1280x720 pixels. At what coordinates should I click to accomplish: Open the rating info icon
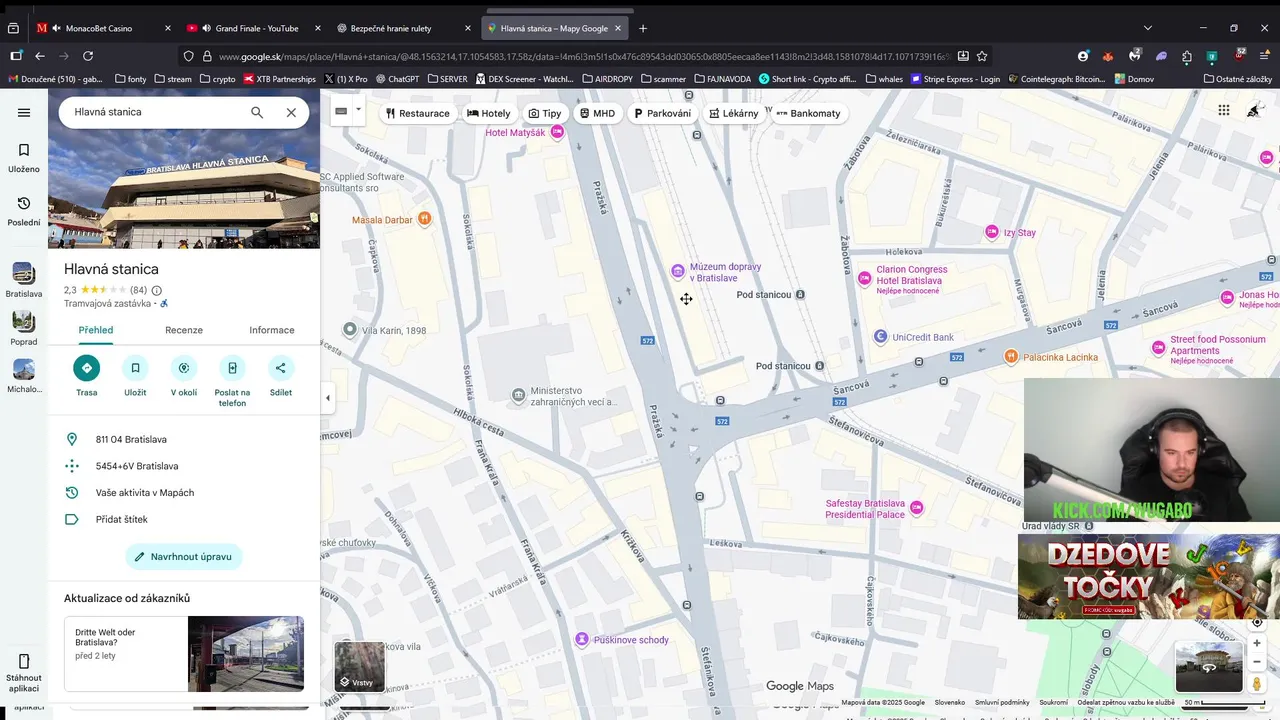pyautogui.click(x=157, y=290)
